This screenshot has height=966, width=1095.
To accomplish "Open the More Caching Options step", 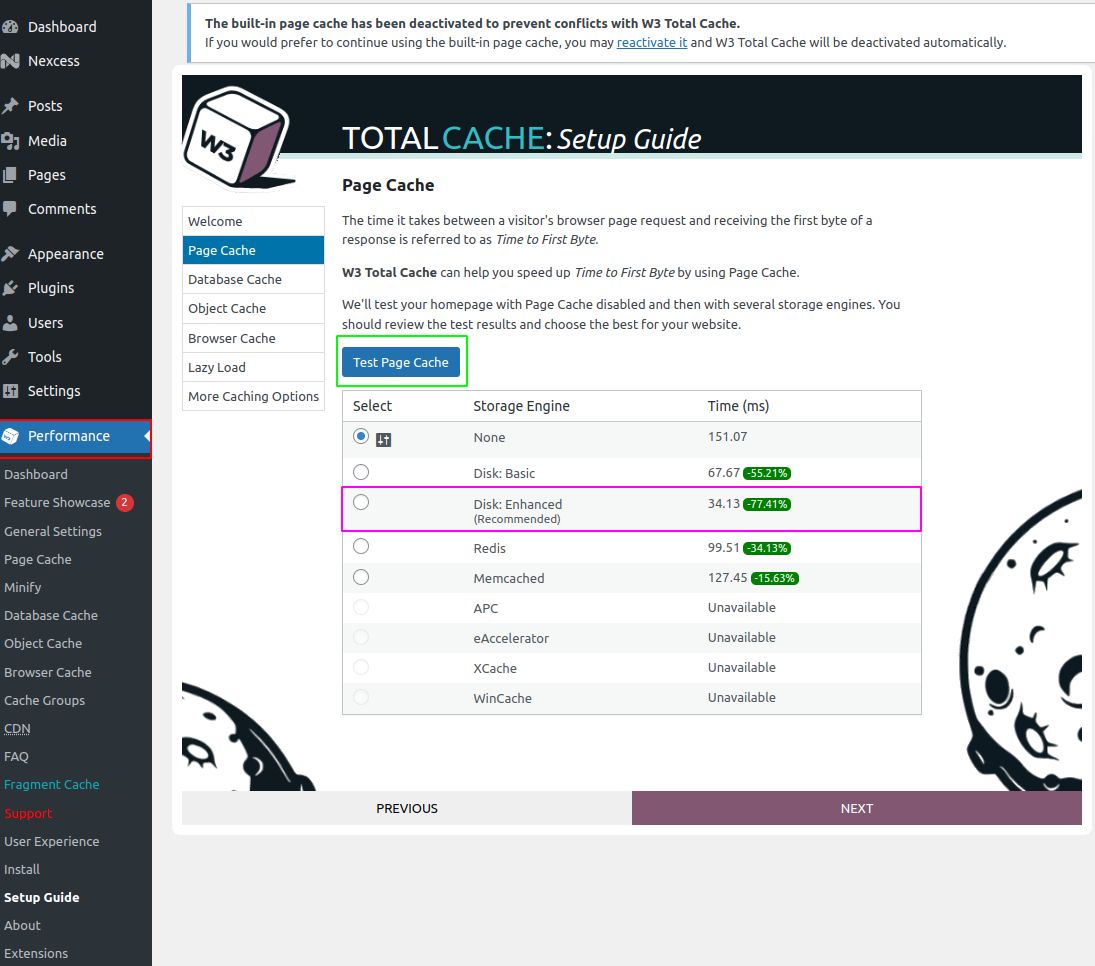I will point(253,396).
